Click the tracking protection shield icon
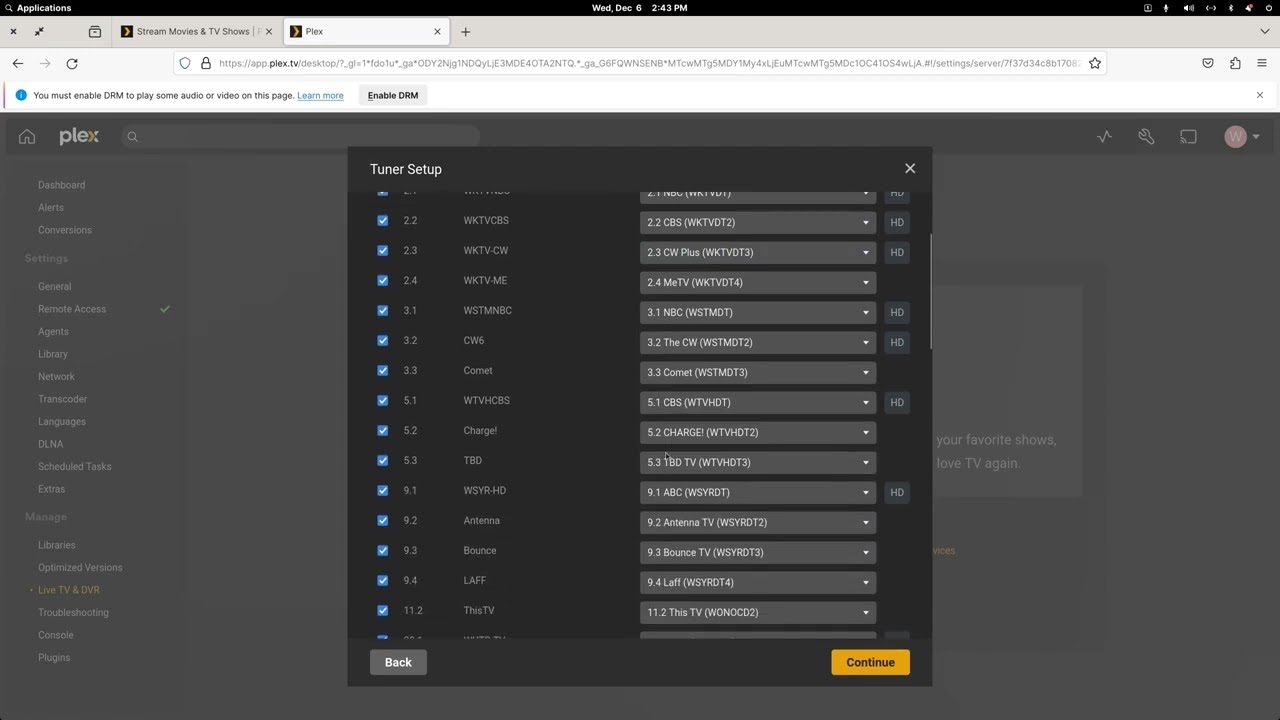Screen dimensions: 1280x720 click(185, 63)
